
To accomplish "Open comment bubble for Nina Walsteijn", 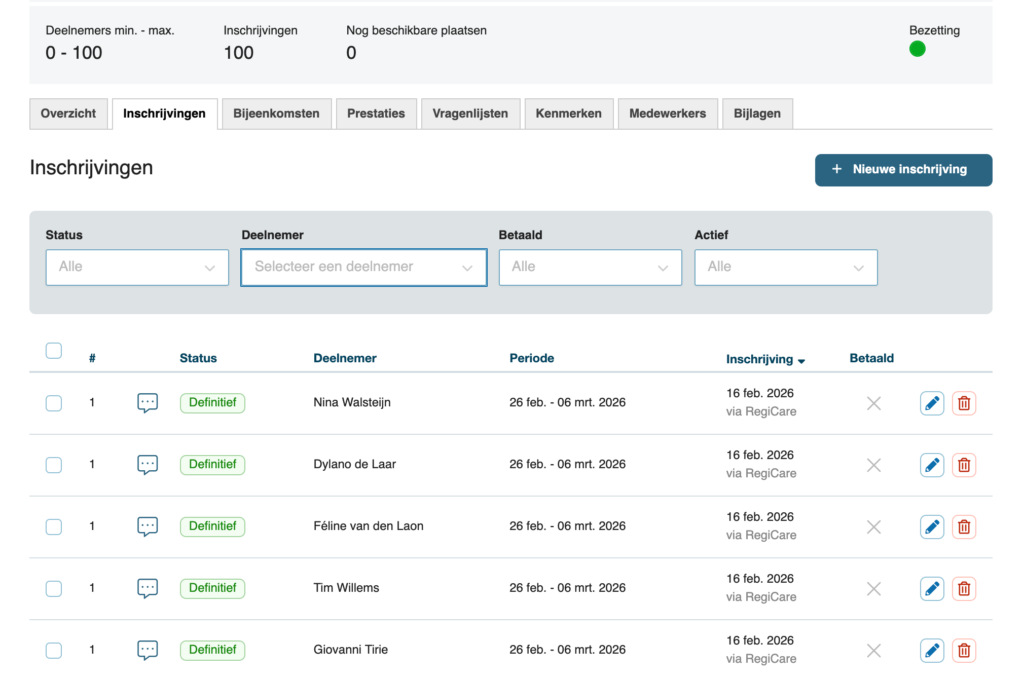I will tap(147, 403).
